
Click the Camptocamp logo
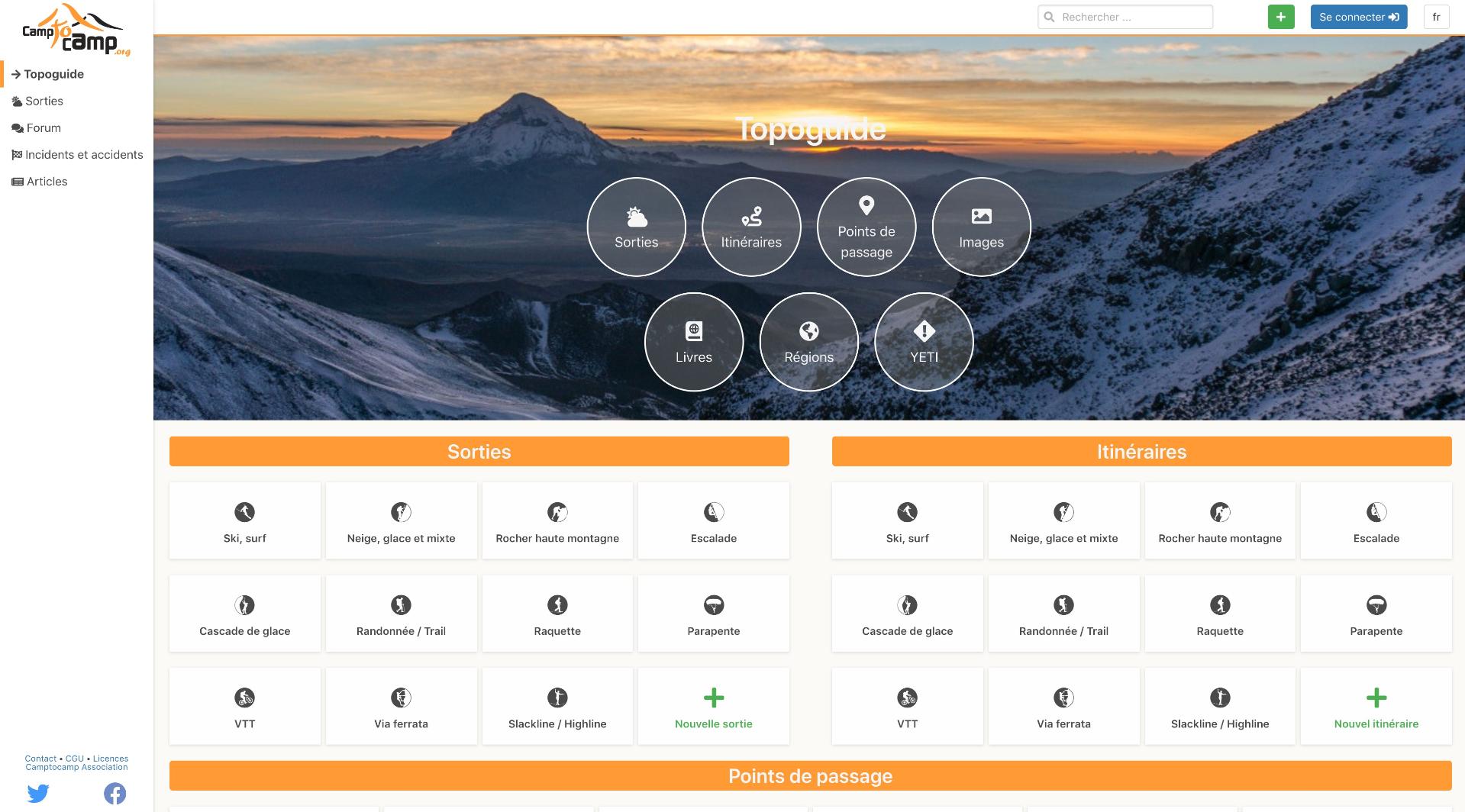(x=76, y=31)
